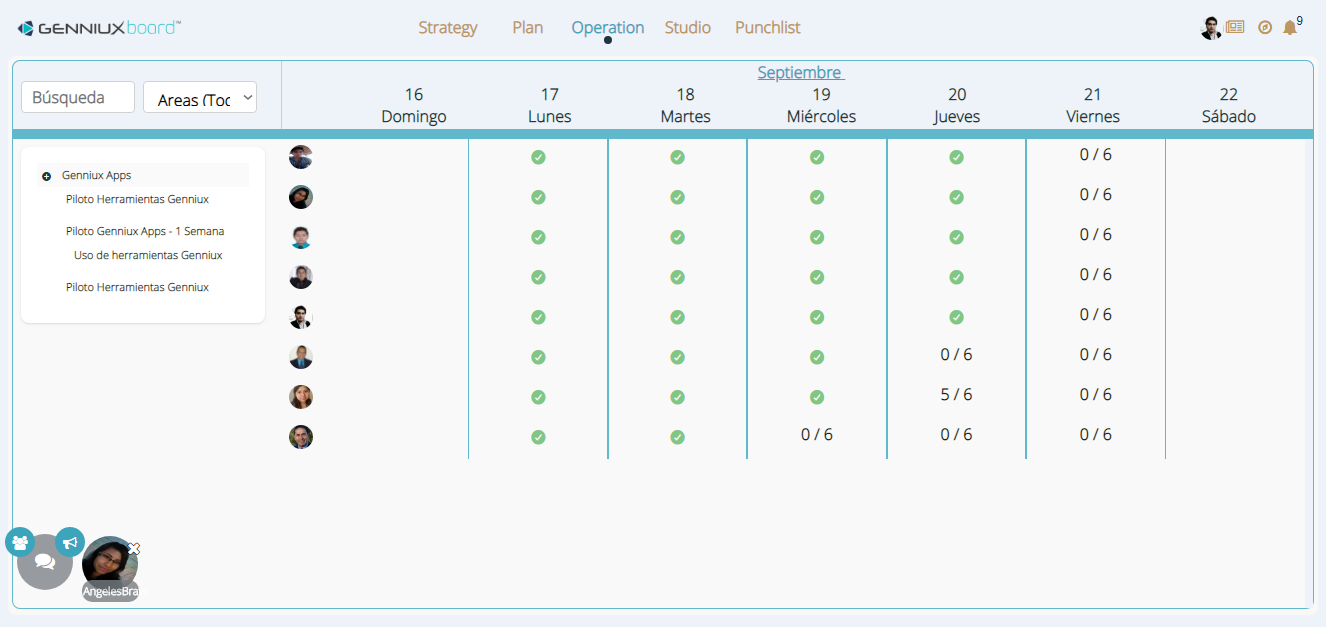Click the 19 Miércoles column header
The height and width of the screenshot is (627, 1326).
(x=821, y=105)
